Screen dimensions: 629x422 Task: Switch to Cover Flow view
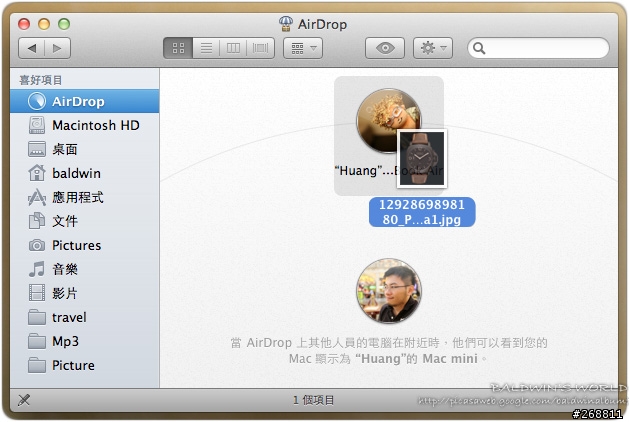click(x=260, y=49)
